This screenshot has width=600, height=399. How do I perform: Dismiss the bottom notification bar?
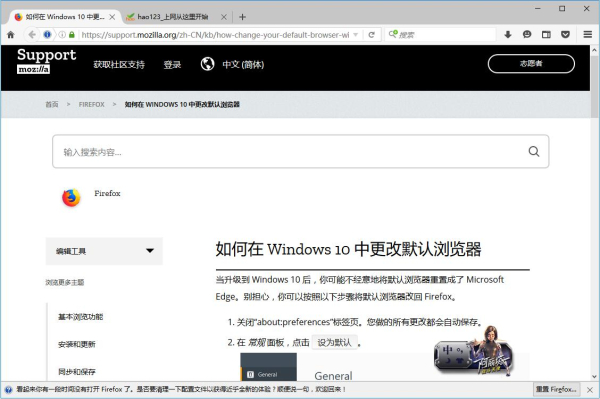[x=590, y=389]
